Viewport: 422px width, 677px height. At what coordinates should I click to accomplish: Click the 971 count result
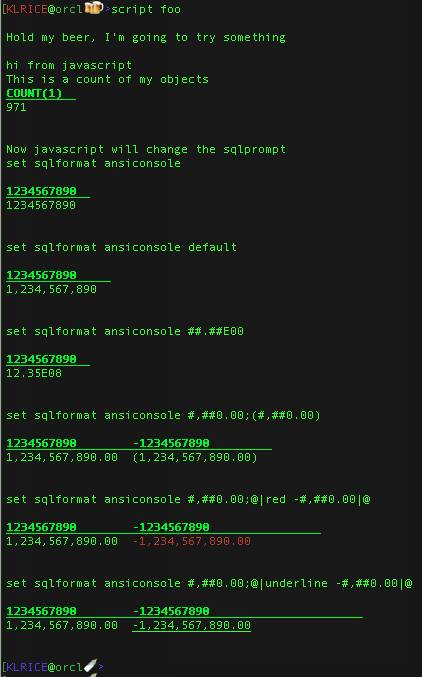point(16,107)
